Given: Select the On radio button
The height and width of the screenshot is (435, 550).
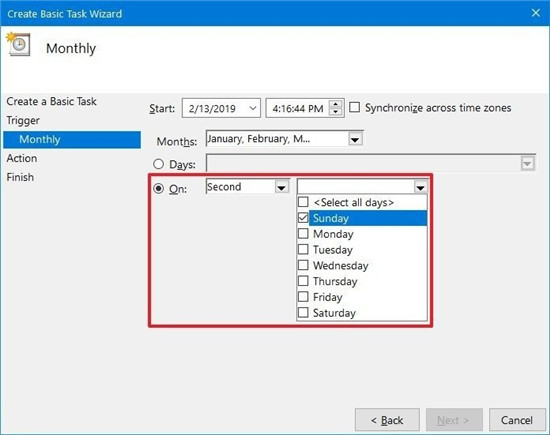Looking at the screenshot, I should pyautogui.click(x=159, y=188).
